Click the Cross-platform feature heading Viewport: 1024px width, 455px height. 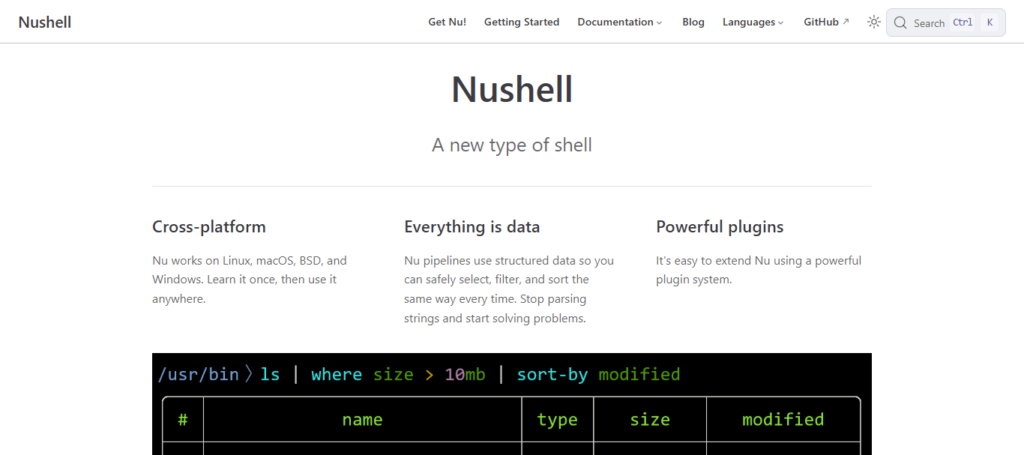click(209, 227)
